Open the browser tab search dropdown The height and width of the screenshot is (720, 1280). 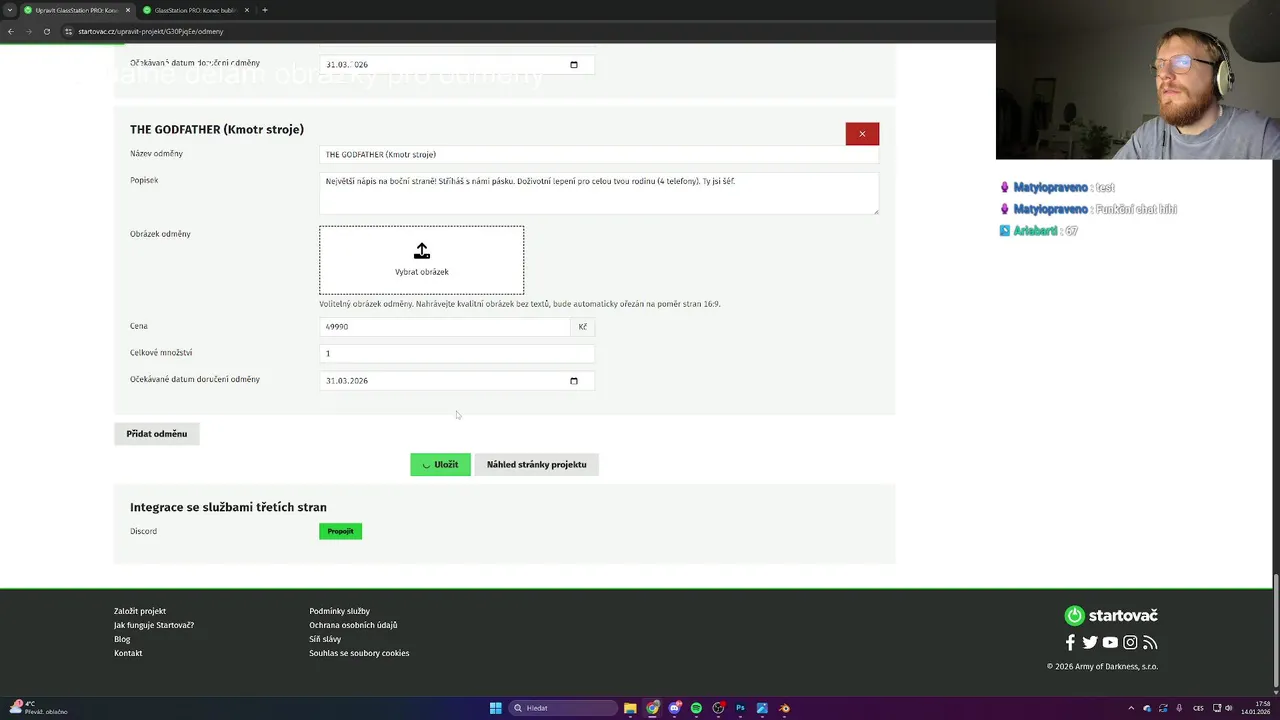coord(10,10)
